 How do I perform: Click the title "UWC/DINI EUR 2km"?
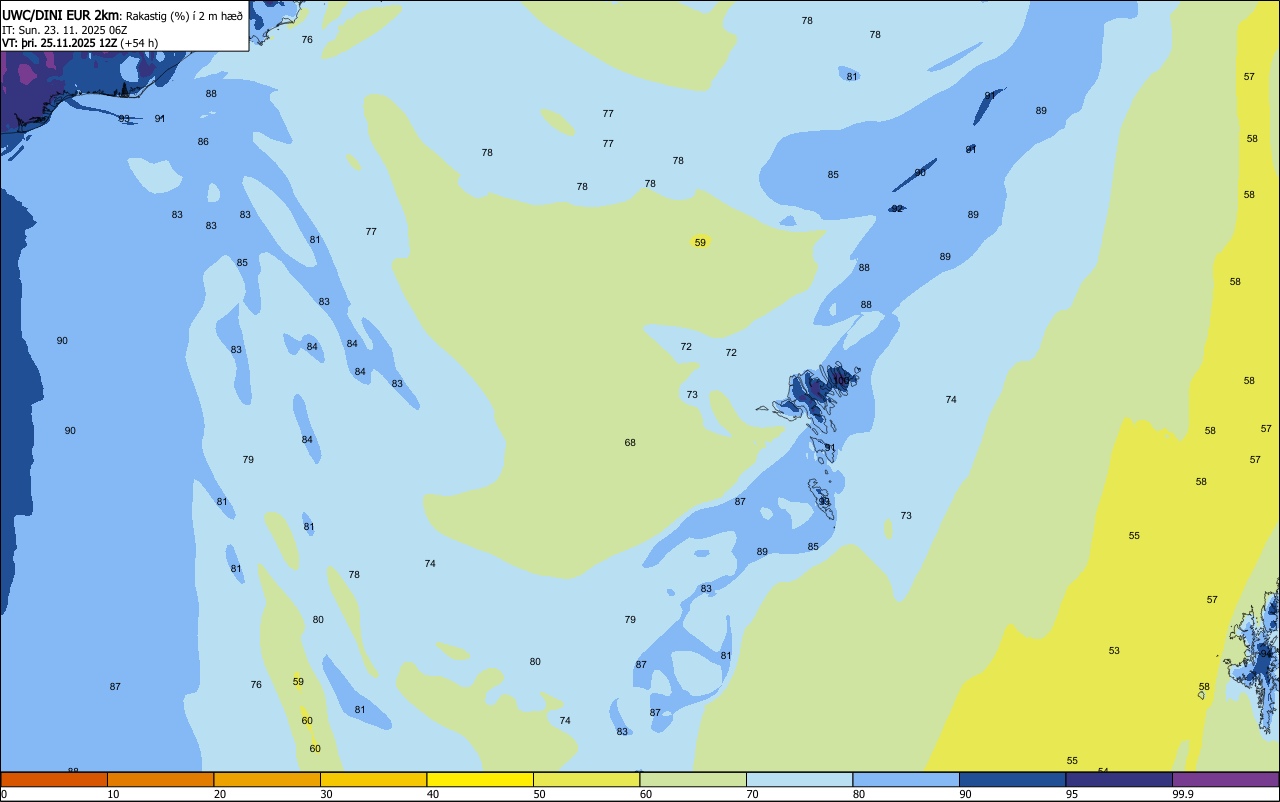pyautogui.click(x=61, y=14)
